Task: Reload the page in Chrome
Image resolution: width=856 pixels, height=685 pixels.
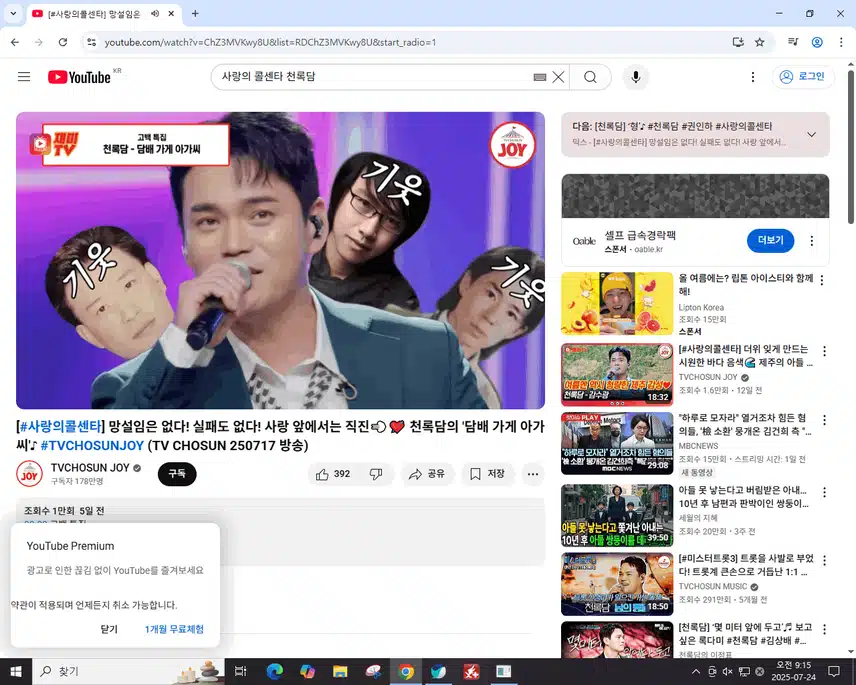Action: tap(63, 42)
